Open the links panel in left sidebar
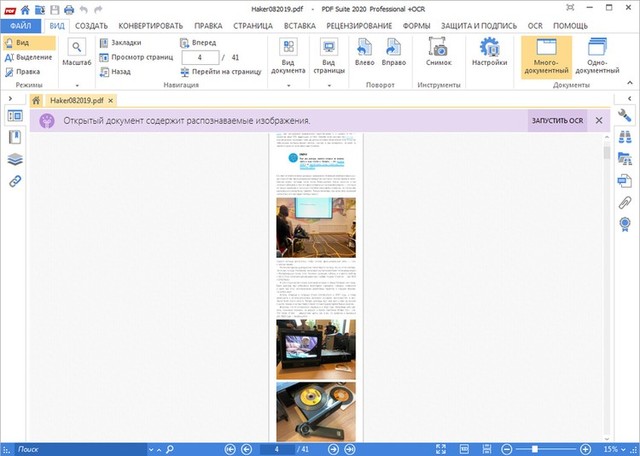The image size is (640, 456). pos(16,181)
